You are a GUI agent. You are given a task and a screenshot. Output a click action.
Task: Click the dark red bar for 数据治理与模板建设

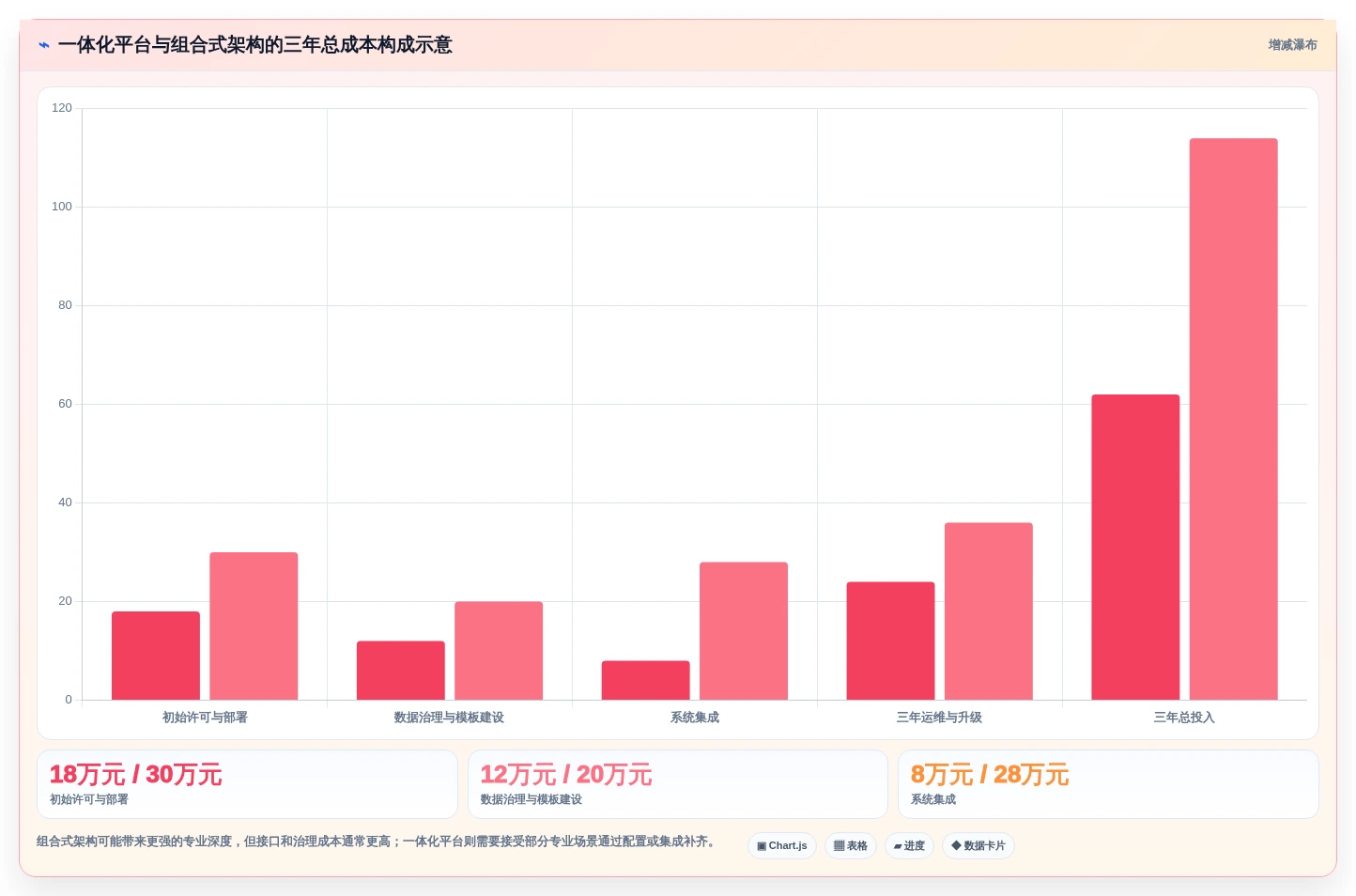401,671
